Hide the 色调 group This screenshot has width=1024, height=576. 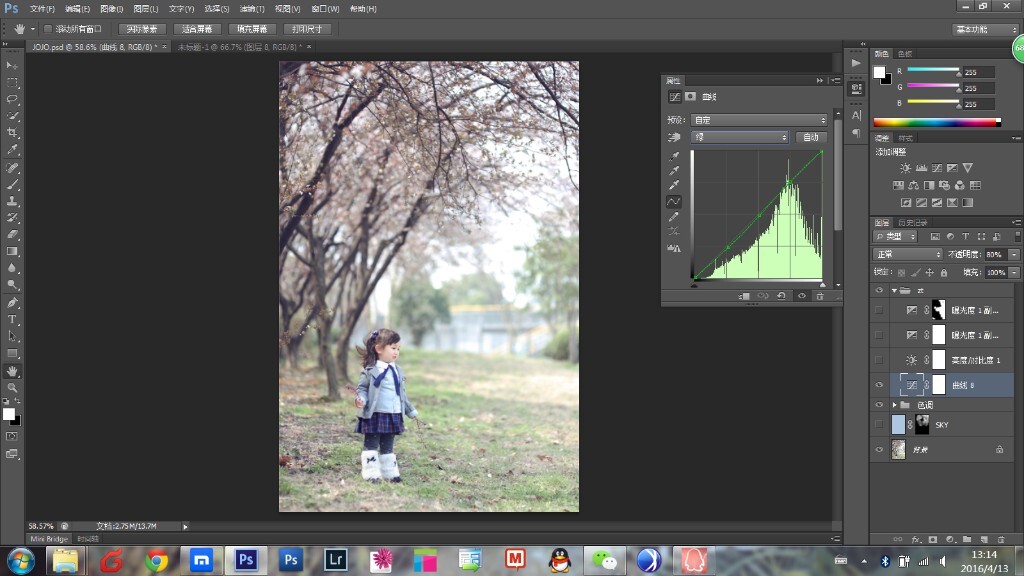879,405
